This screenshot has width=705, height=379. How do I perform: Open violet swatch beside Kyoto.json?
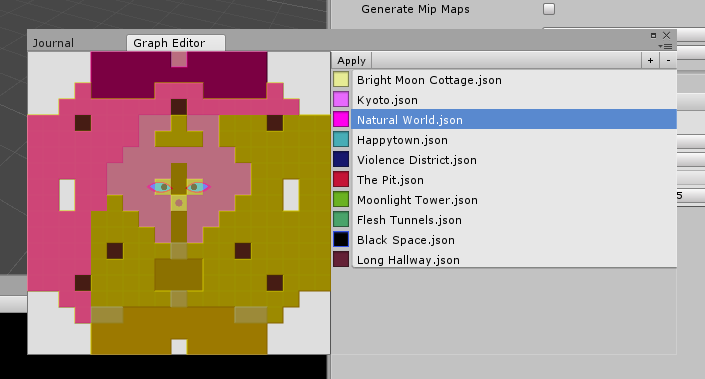341,99
